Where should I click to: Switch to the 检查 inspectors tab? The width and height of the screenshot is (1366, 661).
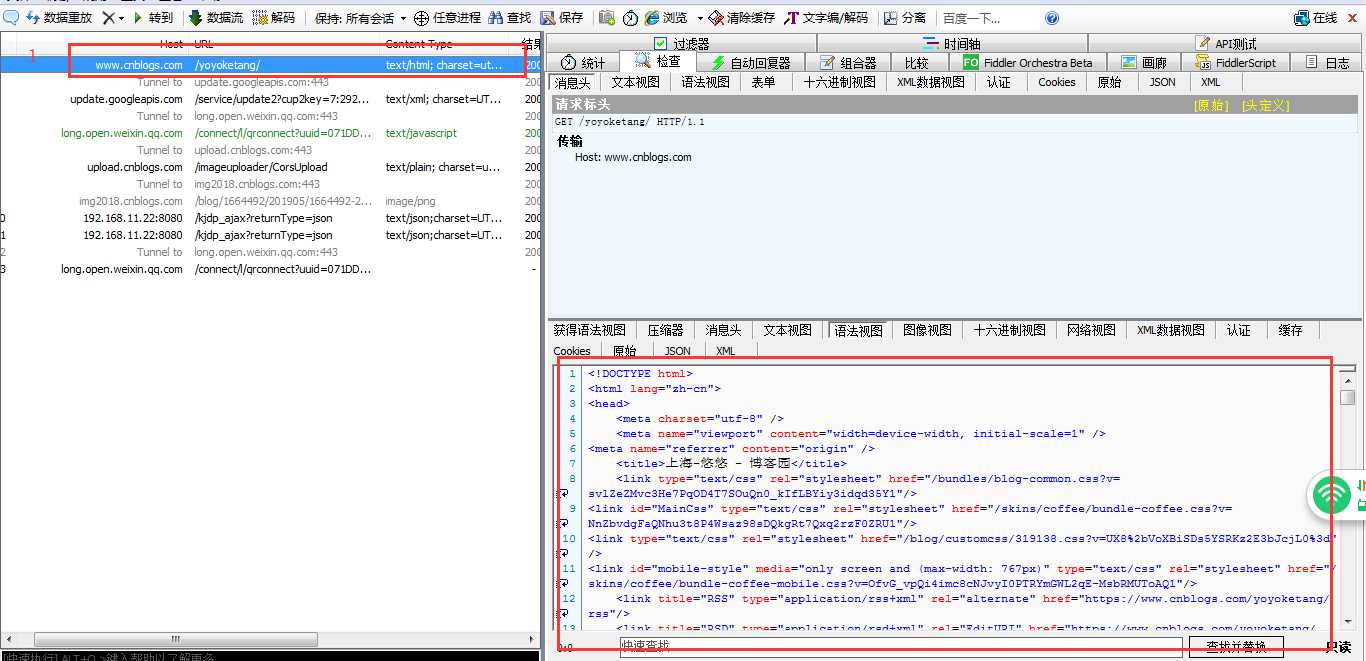(x=658, y=61)
